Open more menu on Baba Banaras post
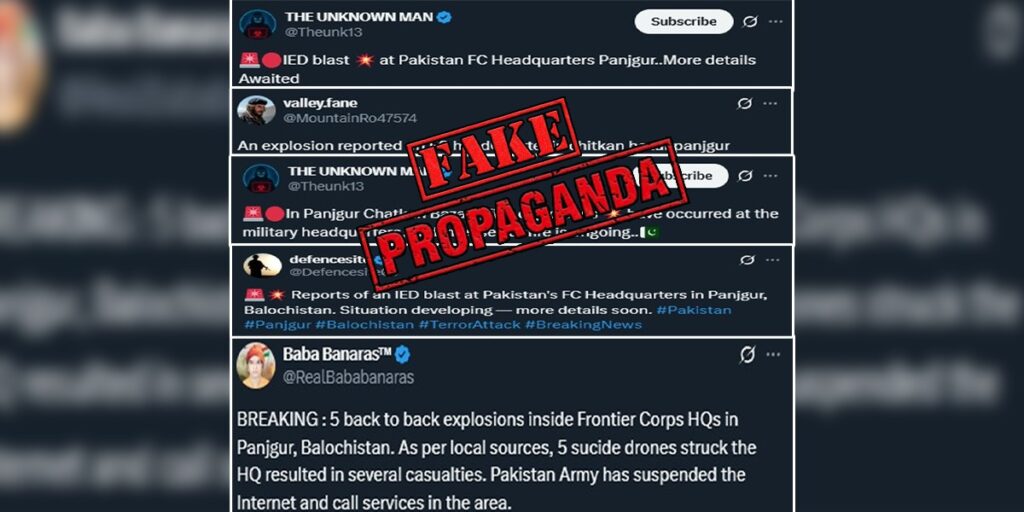This screenshot has width=1024, height=512. click(x=774, y=355)
